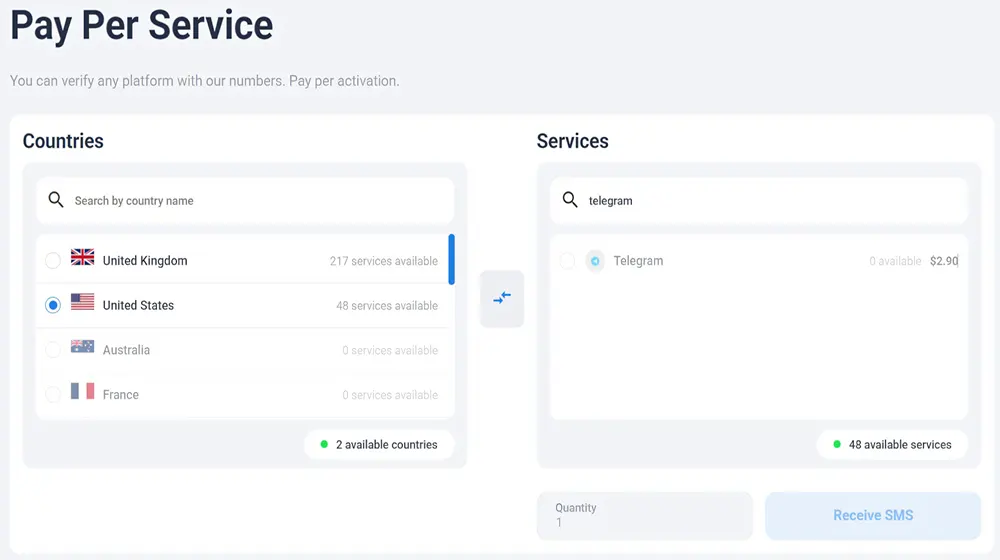Click the Australia flag icon
Viewport: 1000px width, 560px height.
[82, 346]
